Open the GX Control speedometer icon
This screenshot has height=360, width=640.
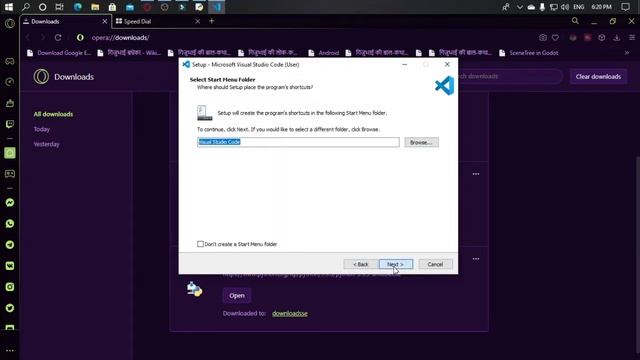pyautogui.click(x=10, y=82)
